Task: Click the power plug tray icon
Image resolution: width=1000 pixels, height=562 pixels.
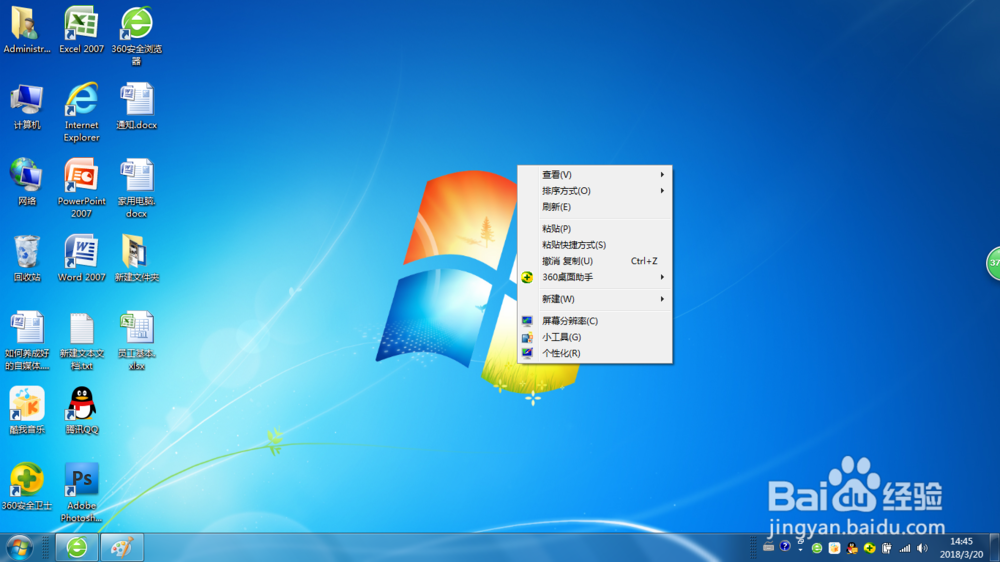Action: click(886, 548)
